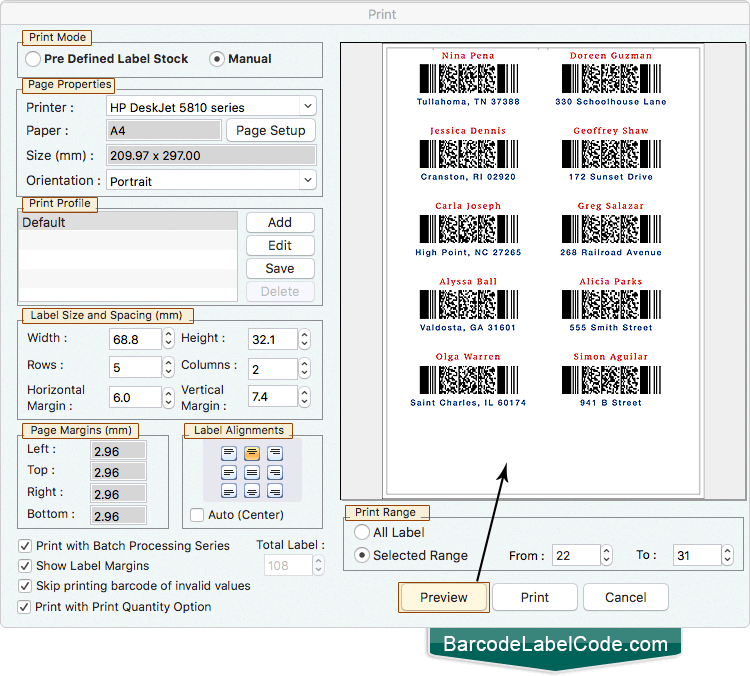
Task: Select bottom-center label alignment icon
Action: [x=252, y=491]
